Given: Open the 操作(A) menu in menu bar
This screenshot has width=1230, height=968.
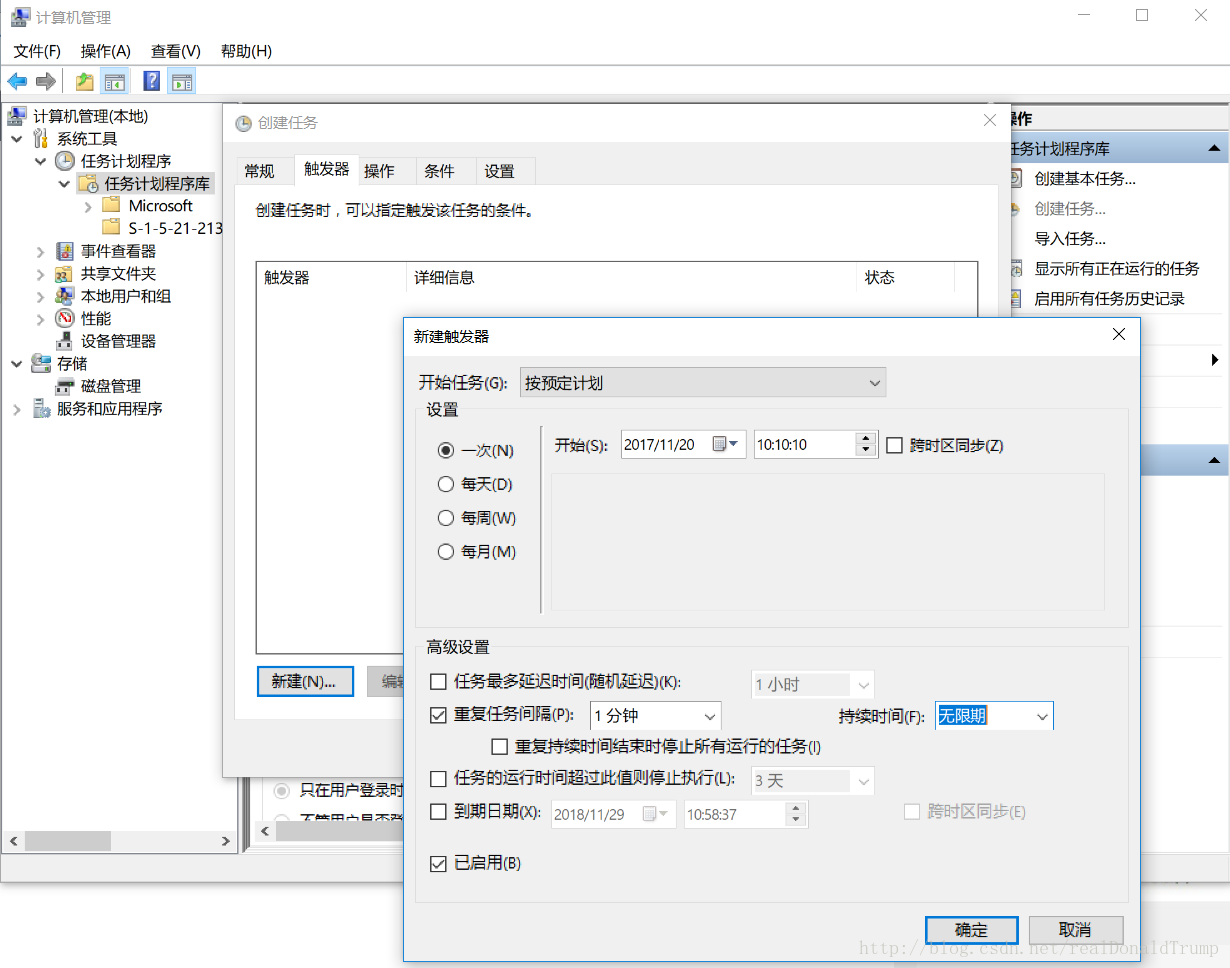Looking at the screenshot, I should [x=105, y=51].
